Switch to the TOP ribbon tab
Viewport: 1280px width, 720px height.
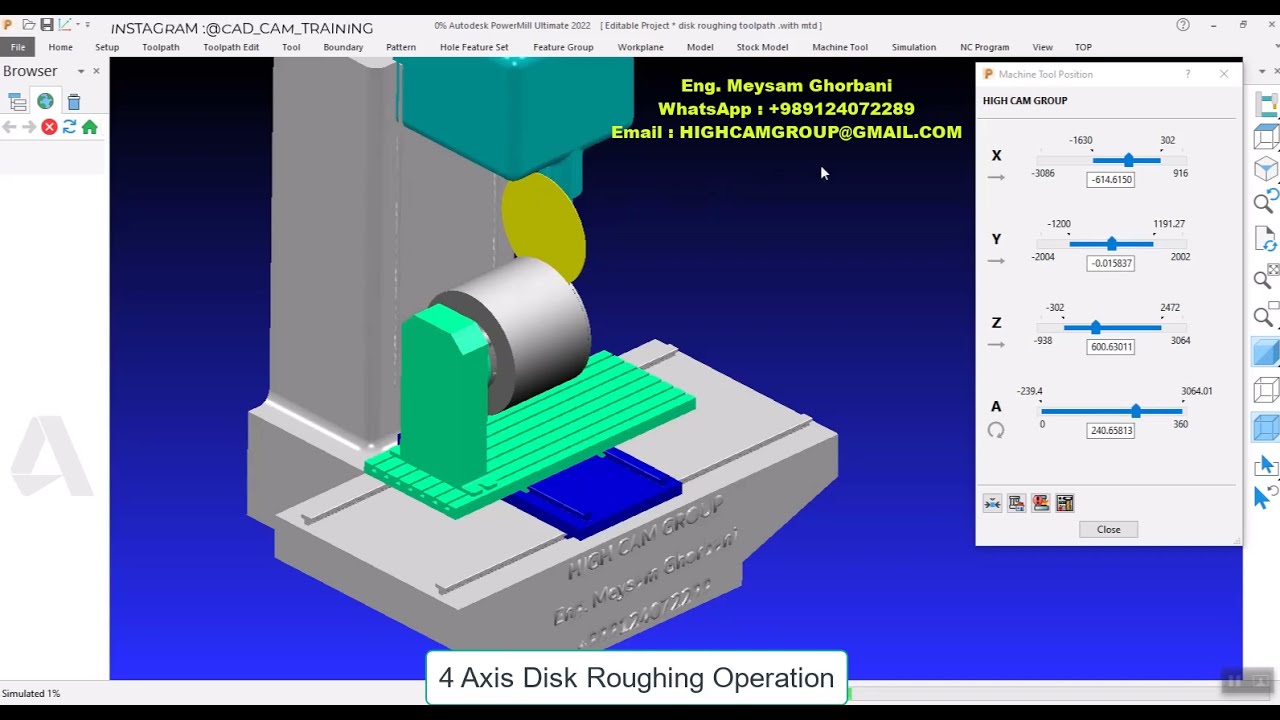tap(1083, 47)
